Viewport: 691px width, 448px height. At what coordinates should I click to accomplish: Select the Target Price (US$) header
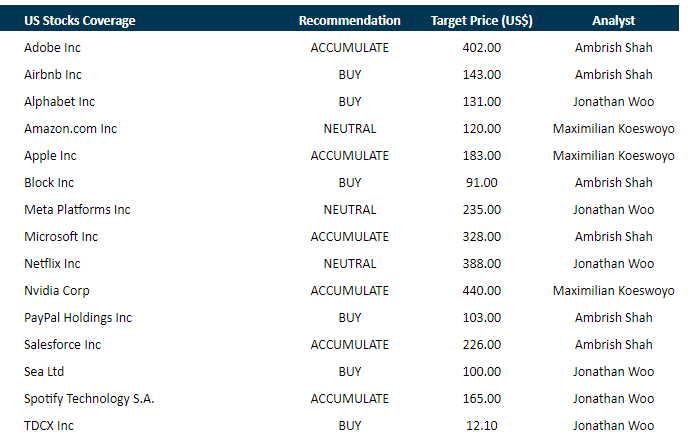(x=480, y=21)
